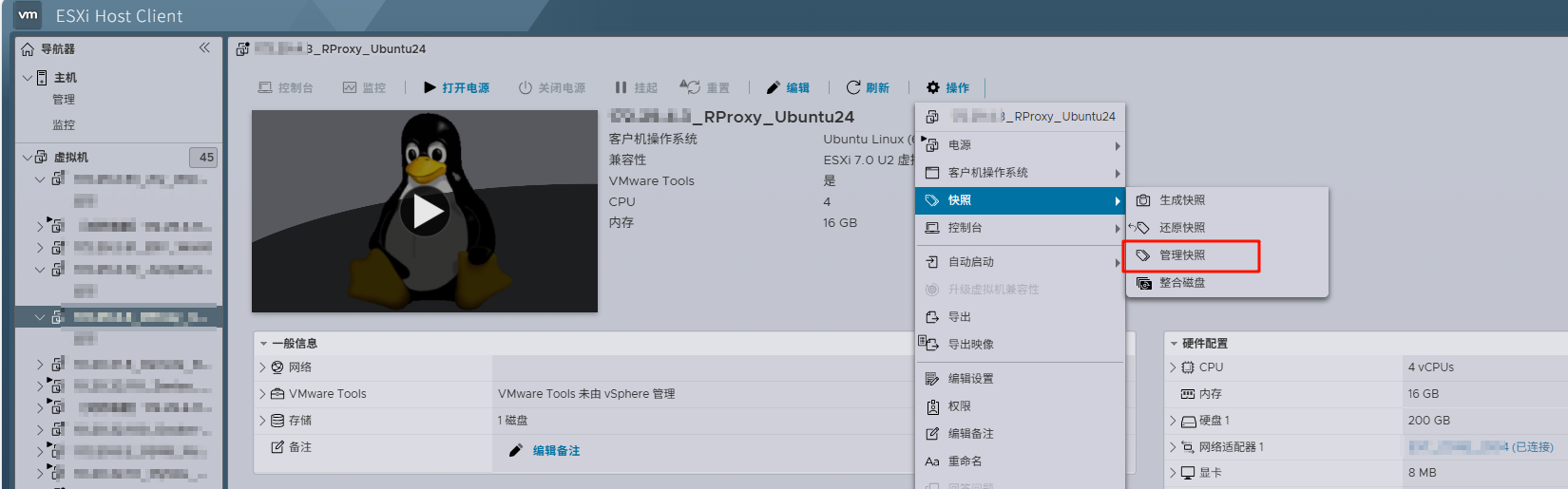The height and width of the screenshot is (489, 1568).
Task: Start the VM via console thumbnail play button
Action: tap(425, 212)
